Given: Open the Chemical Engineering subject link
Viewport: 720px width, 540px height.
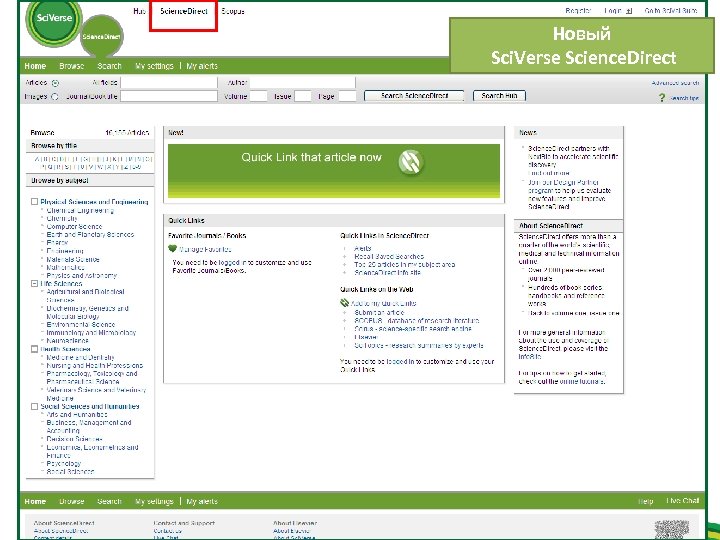Looking at the screenshot, I should click(80, 210).
